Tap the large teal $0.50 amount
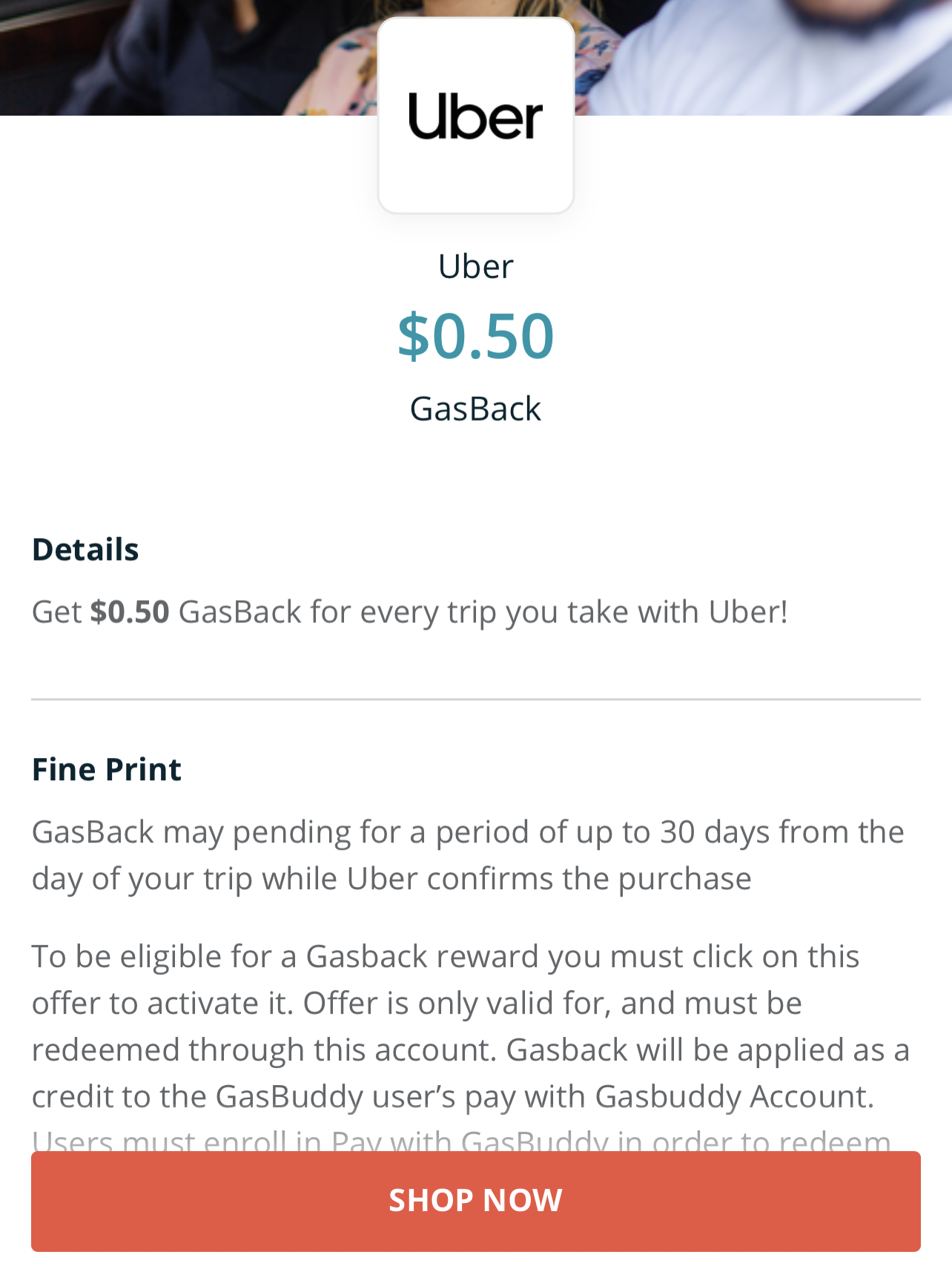Viewport: 952px width, 1269px height. point(475,336)
